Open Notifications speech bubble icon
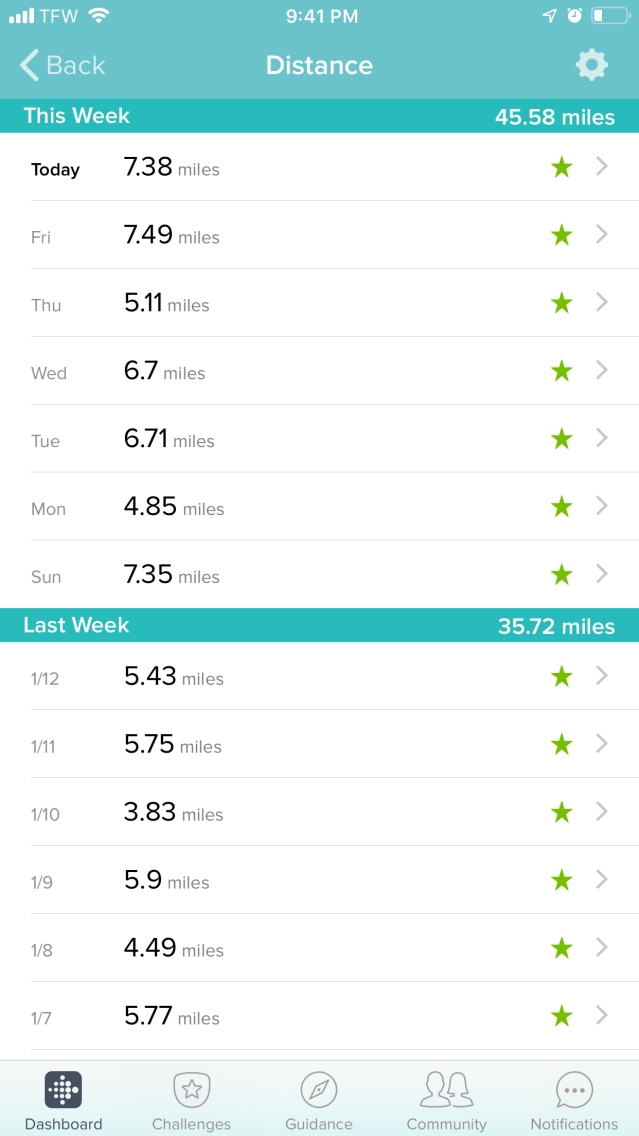The width and height of the screenshot is (639, 1136). point(574,1090)
